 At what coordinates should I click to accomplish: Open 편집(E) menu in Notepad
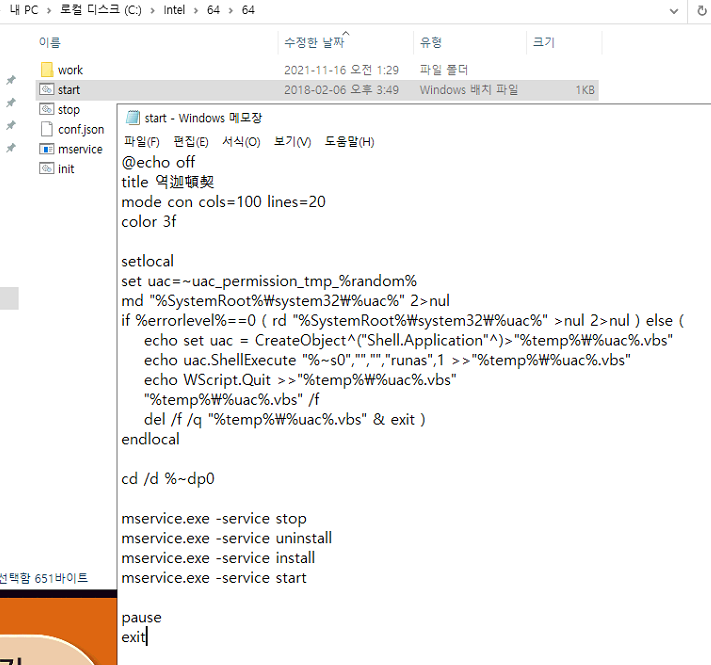tap(191, 142)
